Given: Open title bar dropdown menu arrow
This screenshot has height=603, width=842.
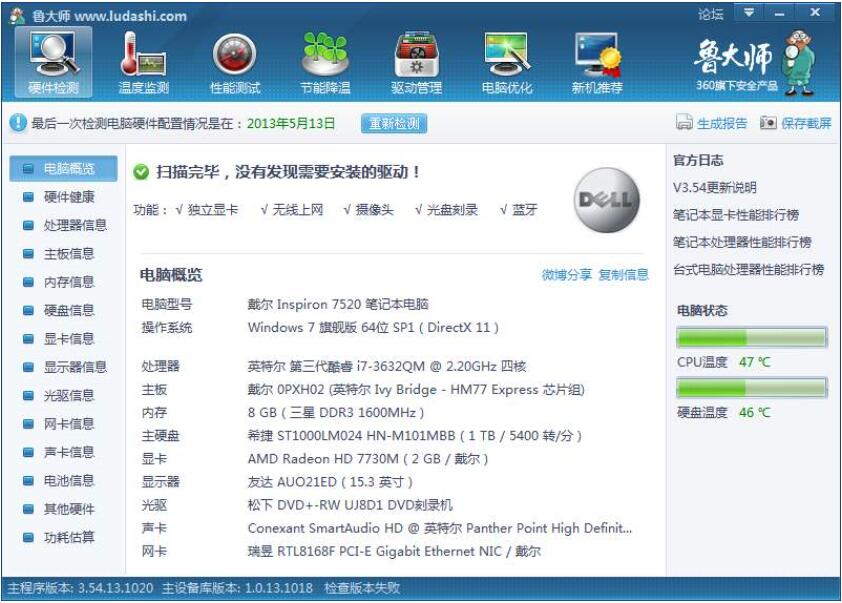Looking at the screenshot, I should click(x=749, y=13).
